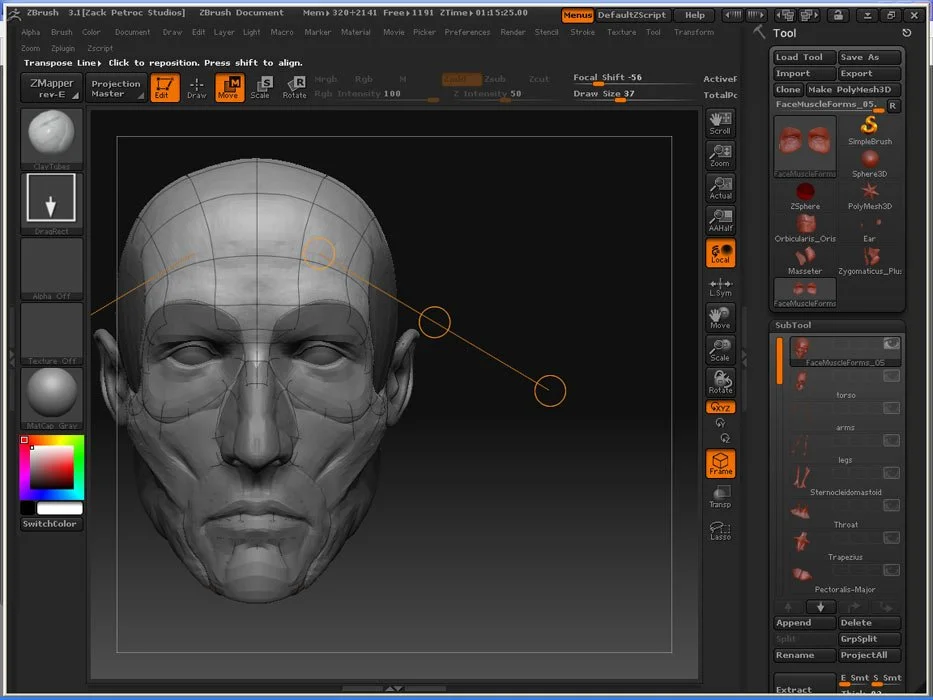Adjust the Draw Size slider
Viewport: 933px width, 700px height.
620,99
